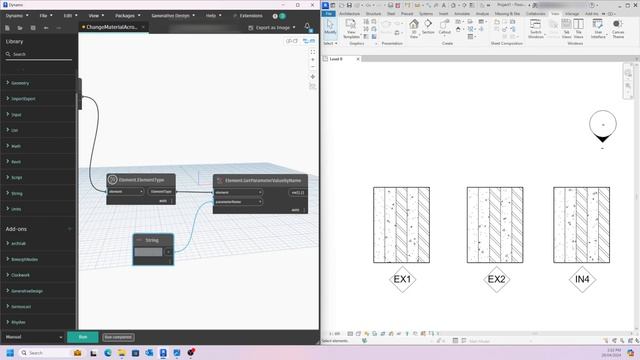Click the Windows Start button
Image resolution: width=640 pixels, height=360 pixels.
10,353
